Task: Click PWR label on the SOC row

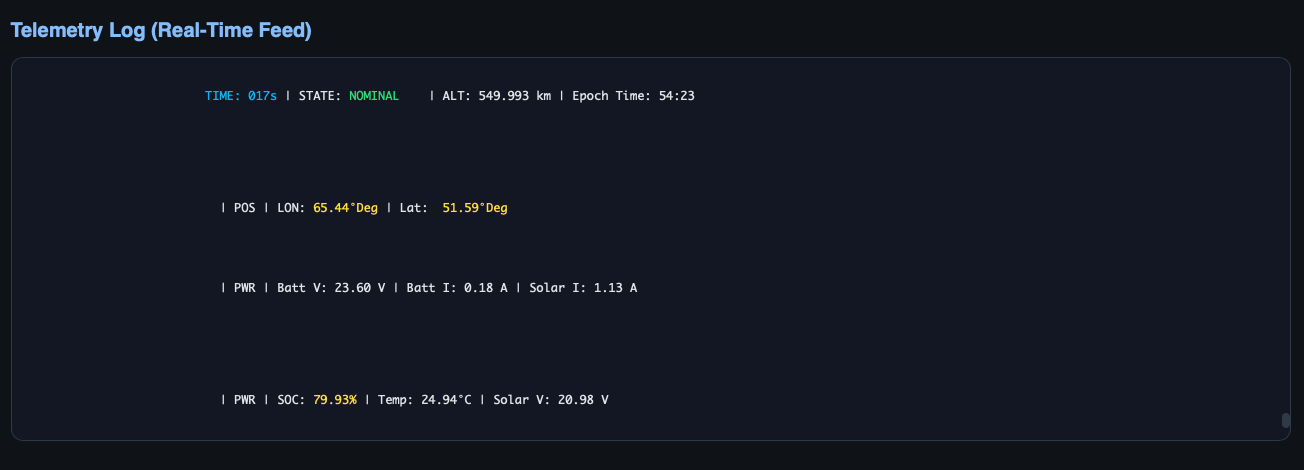Action: (245, 400)
